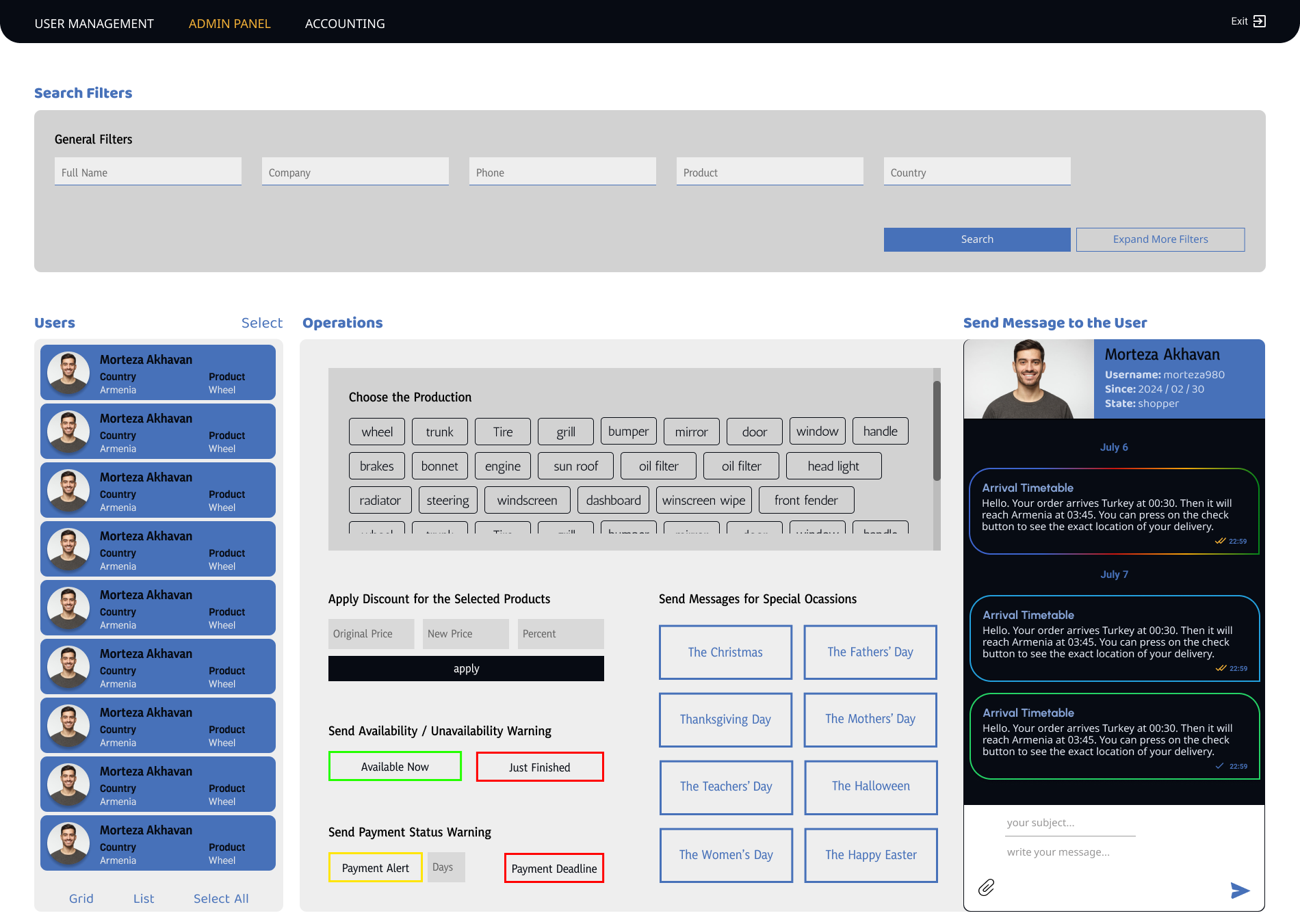Image resolution: width=1300 pixels, height=924 pixels.
Task: Open the Accounting tab
Action: pos(345,24)
